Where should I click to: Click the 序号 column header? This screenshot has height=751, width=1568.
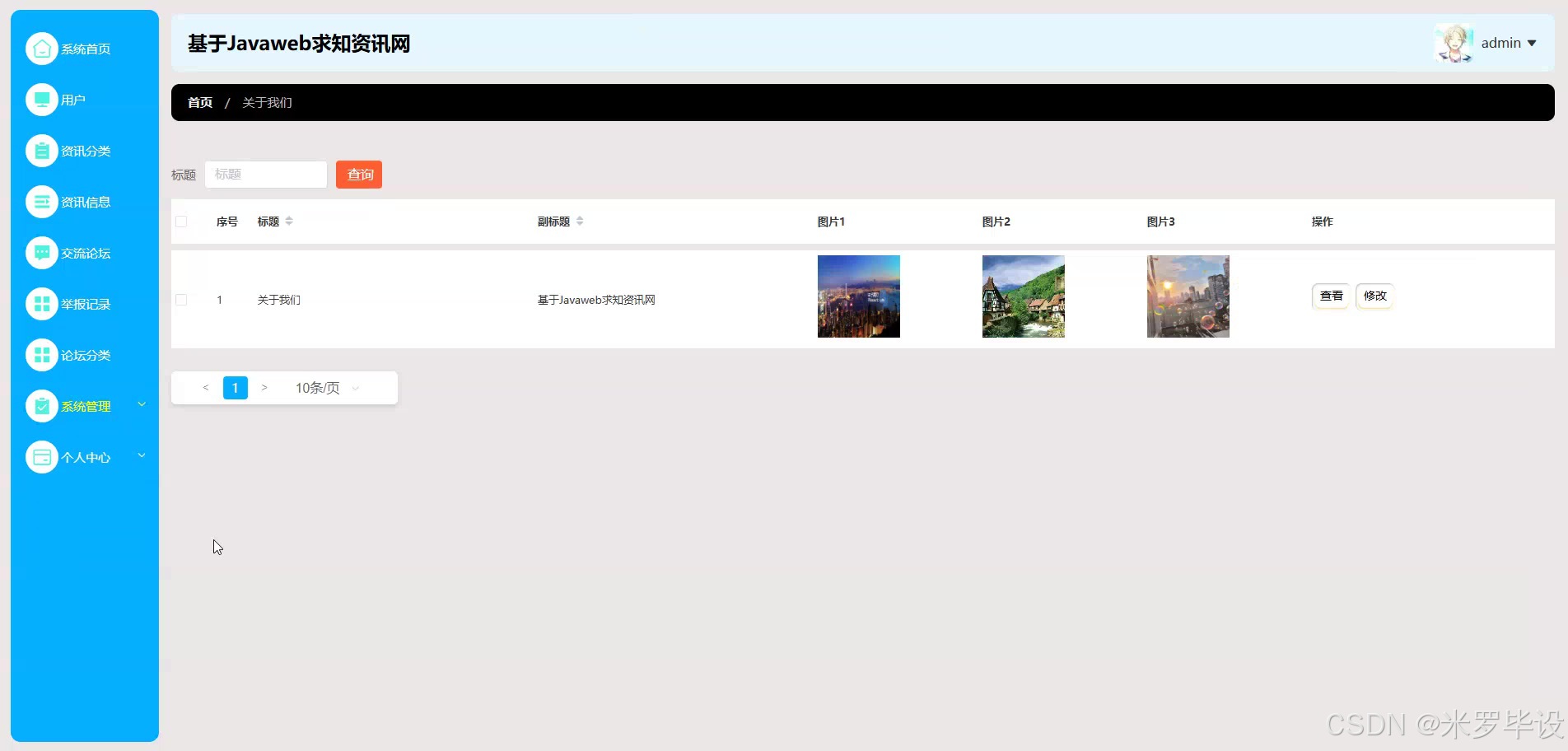click(x=227, y=222)
